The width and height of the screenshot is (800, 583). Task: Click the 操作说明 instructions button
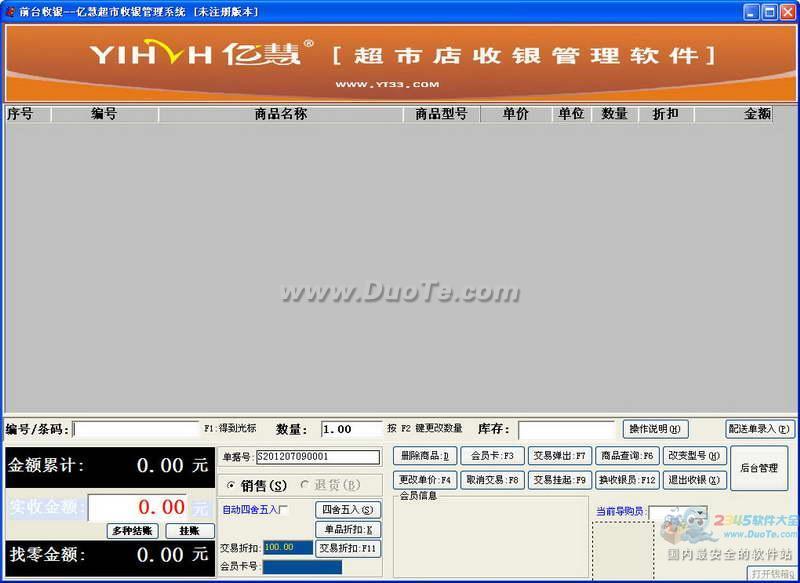655,429
